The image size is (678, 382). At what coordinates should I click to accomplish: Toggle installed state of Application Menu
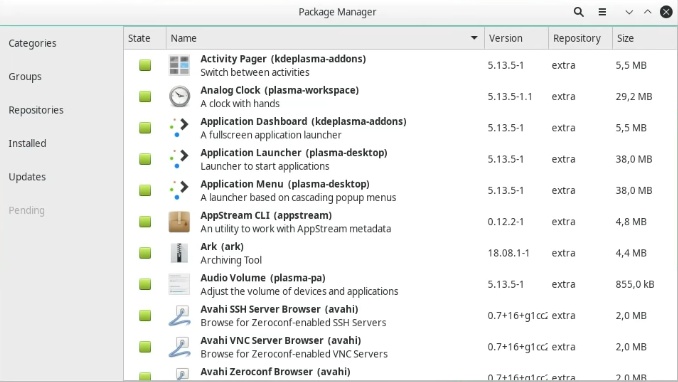tap(145, 190)
